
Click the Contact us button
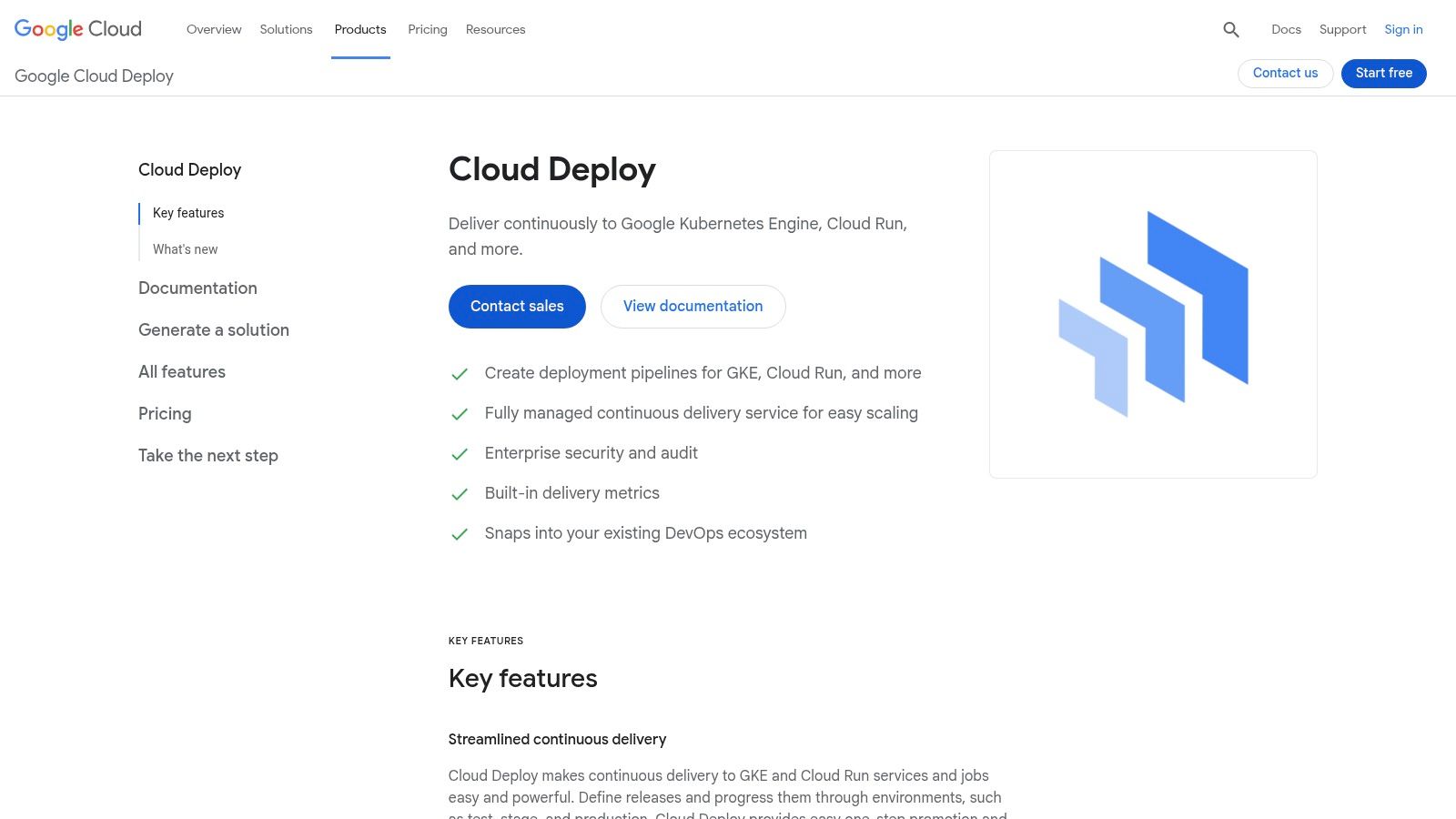(1285, 73)
